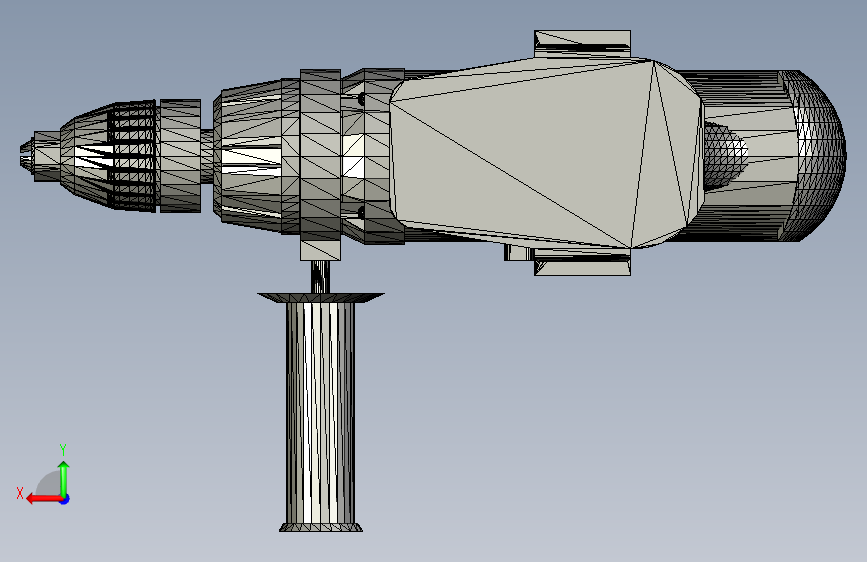This screenshot has height=562, width=867.
Task: Select the knurled chuck sleeve near the drill tip
Action: coord(132,157)
